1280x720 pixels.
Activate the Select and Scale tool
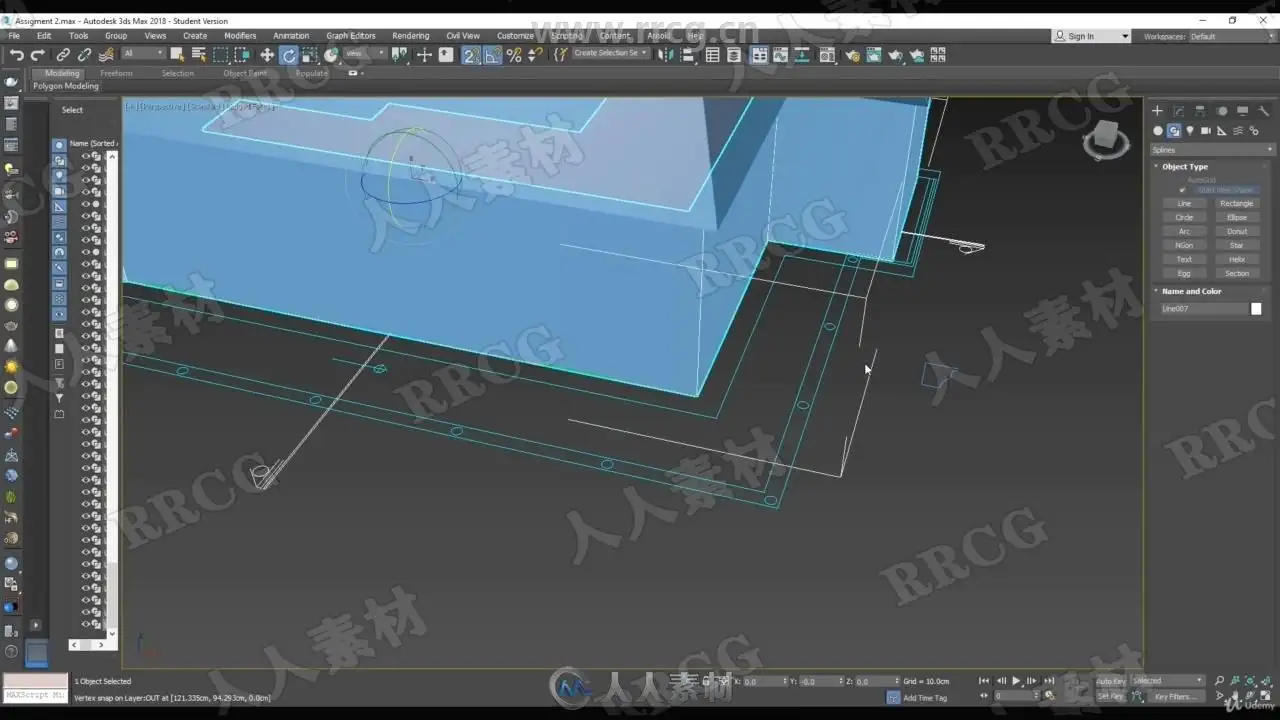coord(310,55)
